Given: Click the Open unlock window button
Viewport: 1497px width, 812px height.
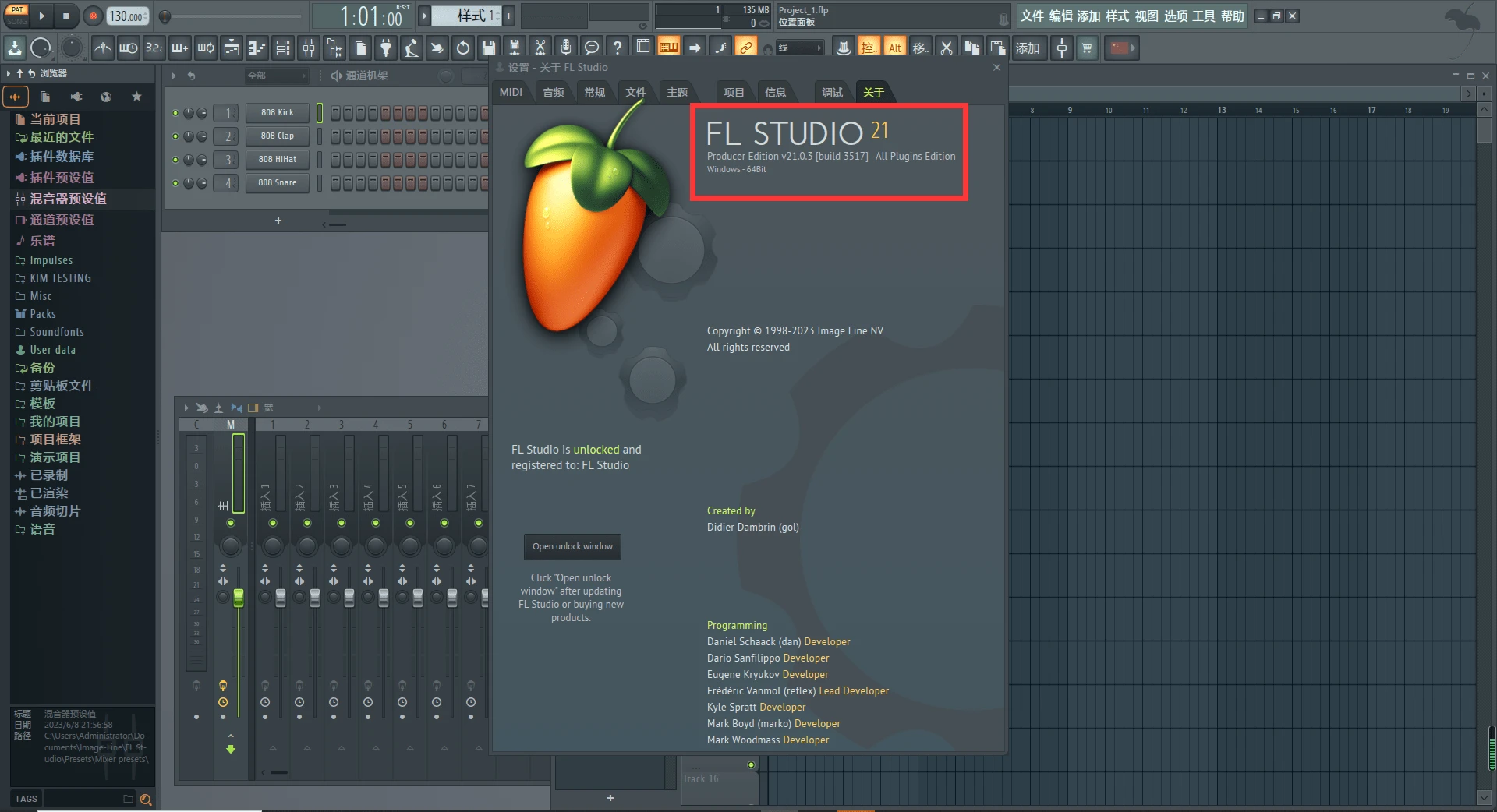Looking at the screenshot, I should [572, 546].
